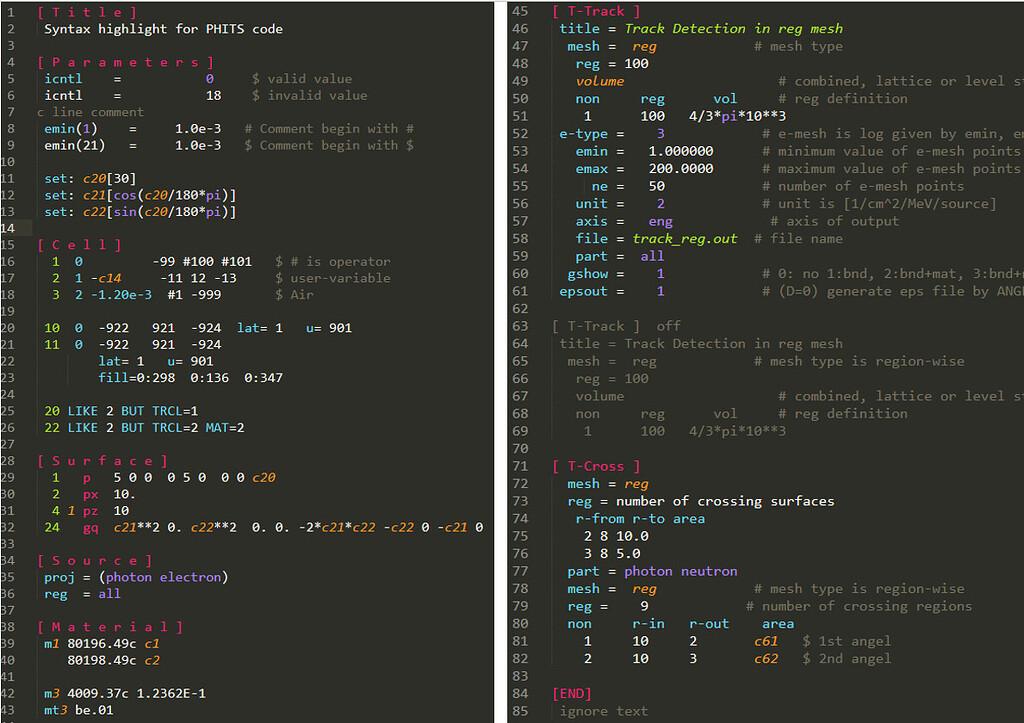
Task: Click line number 85 in the gutter
Action: (520, 711)
